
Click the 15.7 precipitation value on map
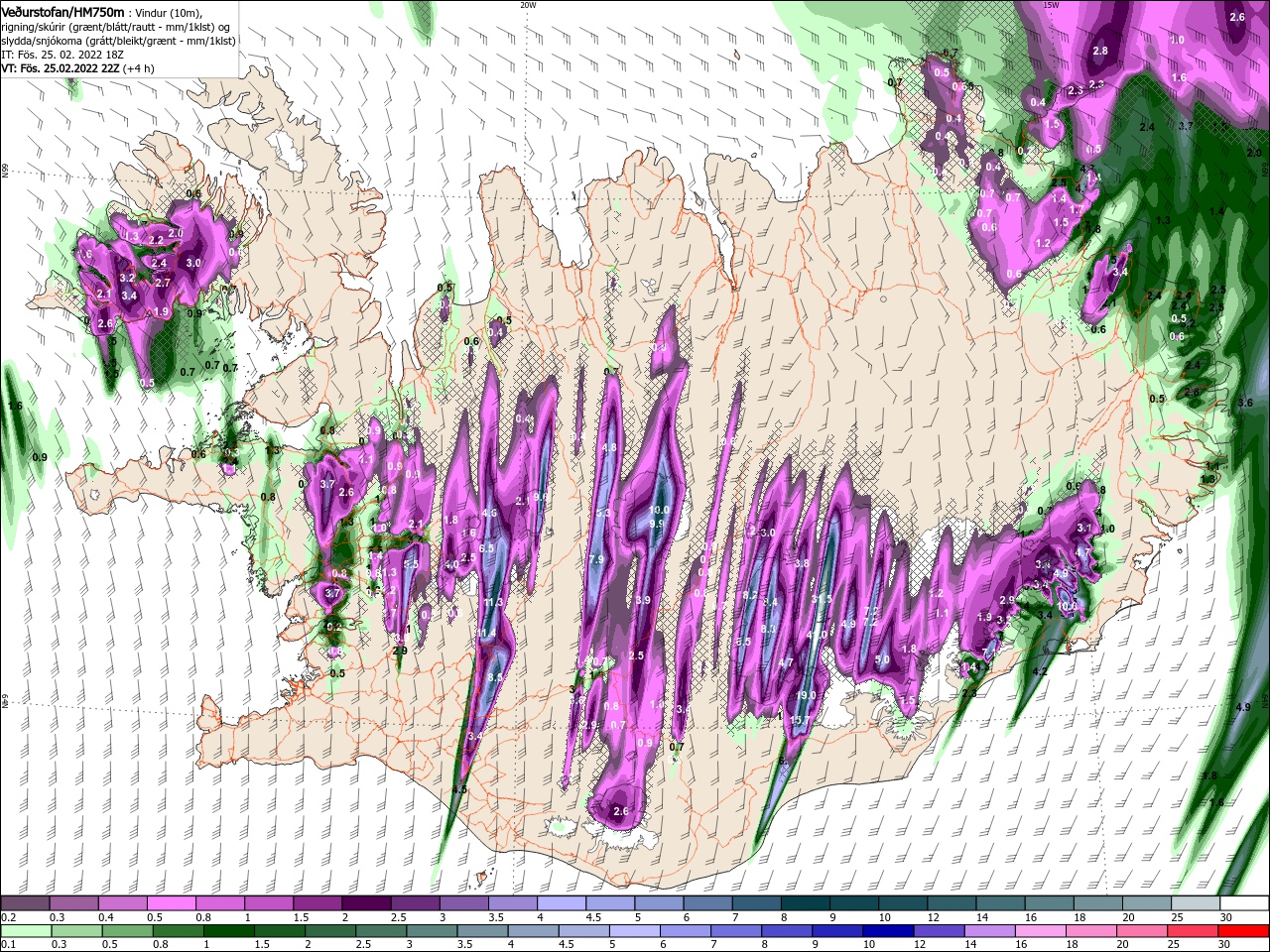pyautogui.click(x=800, y=720)
